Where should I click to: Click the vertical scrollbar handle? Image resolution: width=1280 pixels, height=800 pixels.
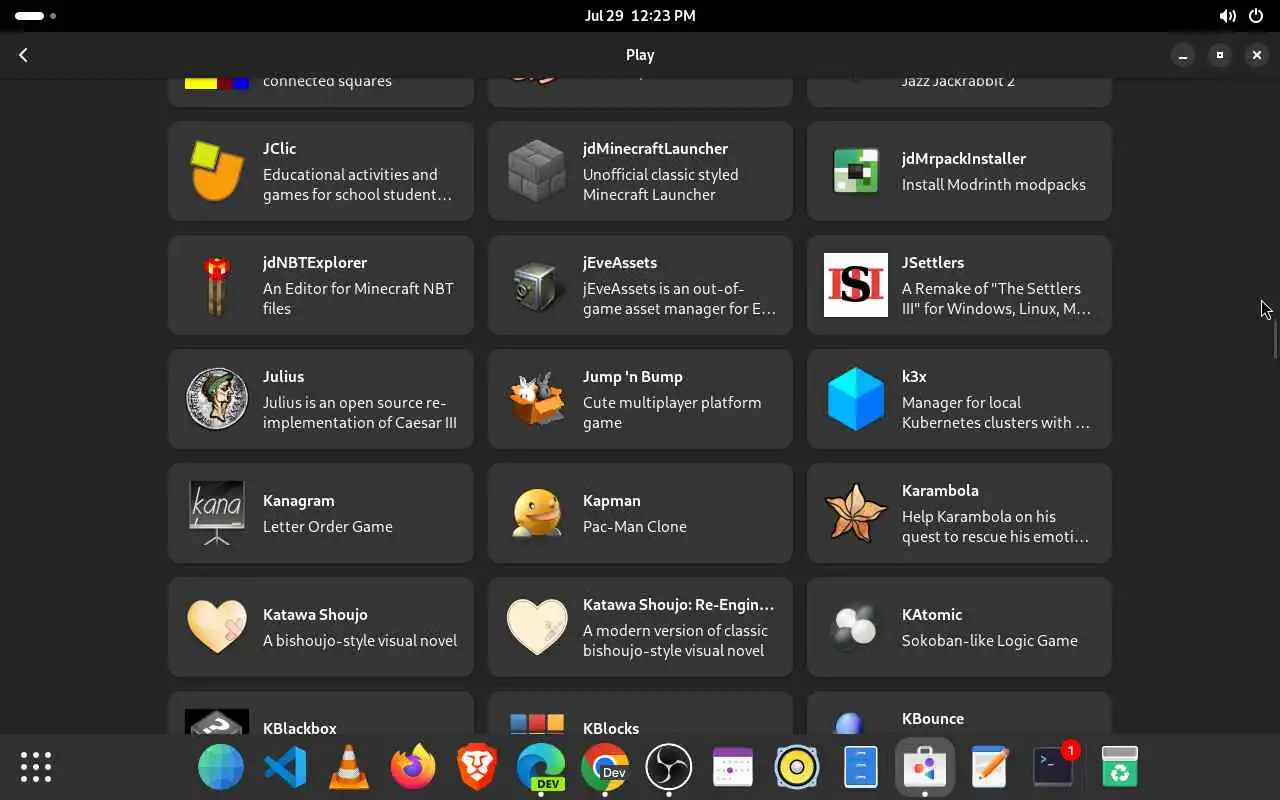coord(1275,337)
